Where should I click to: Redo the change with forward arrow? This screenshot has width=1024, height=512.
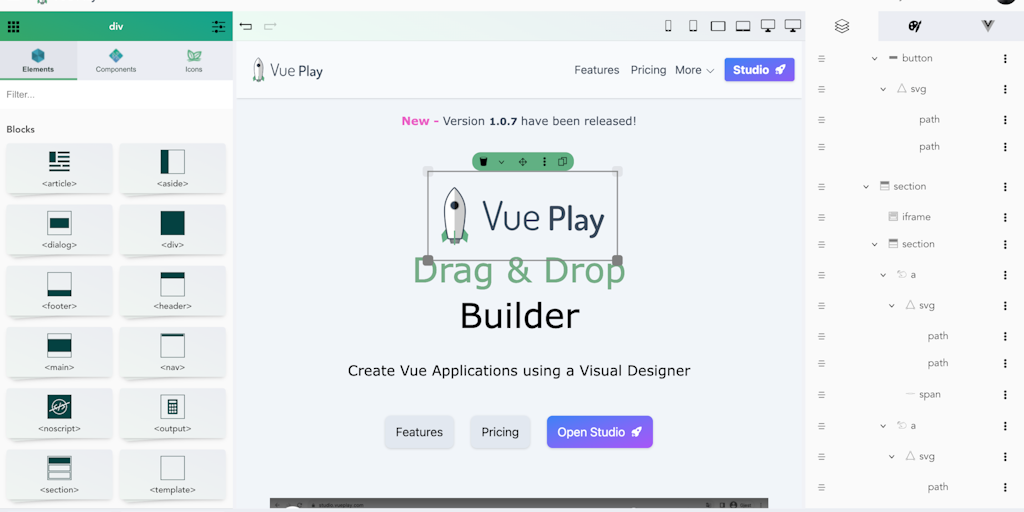270,26
